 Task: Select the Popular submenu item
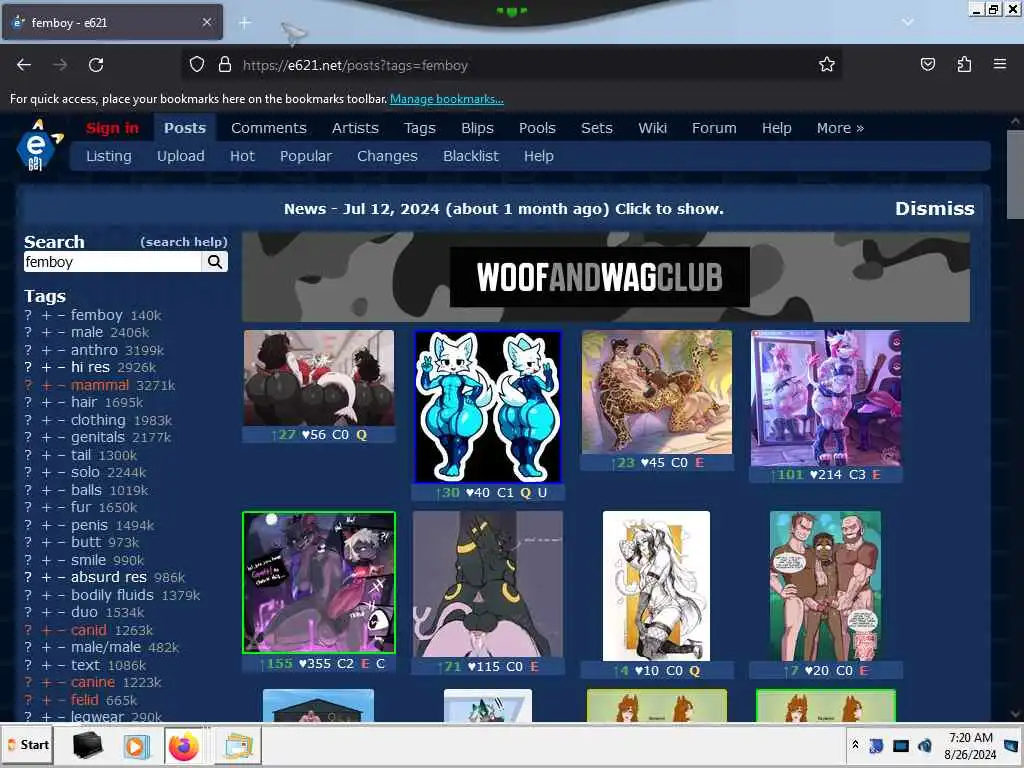[306, 156]
